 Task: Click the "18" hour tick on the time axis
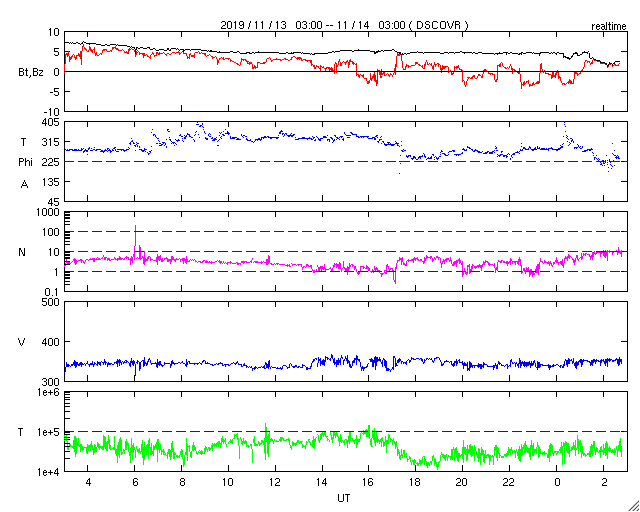415,482
